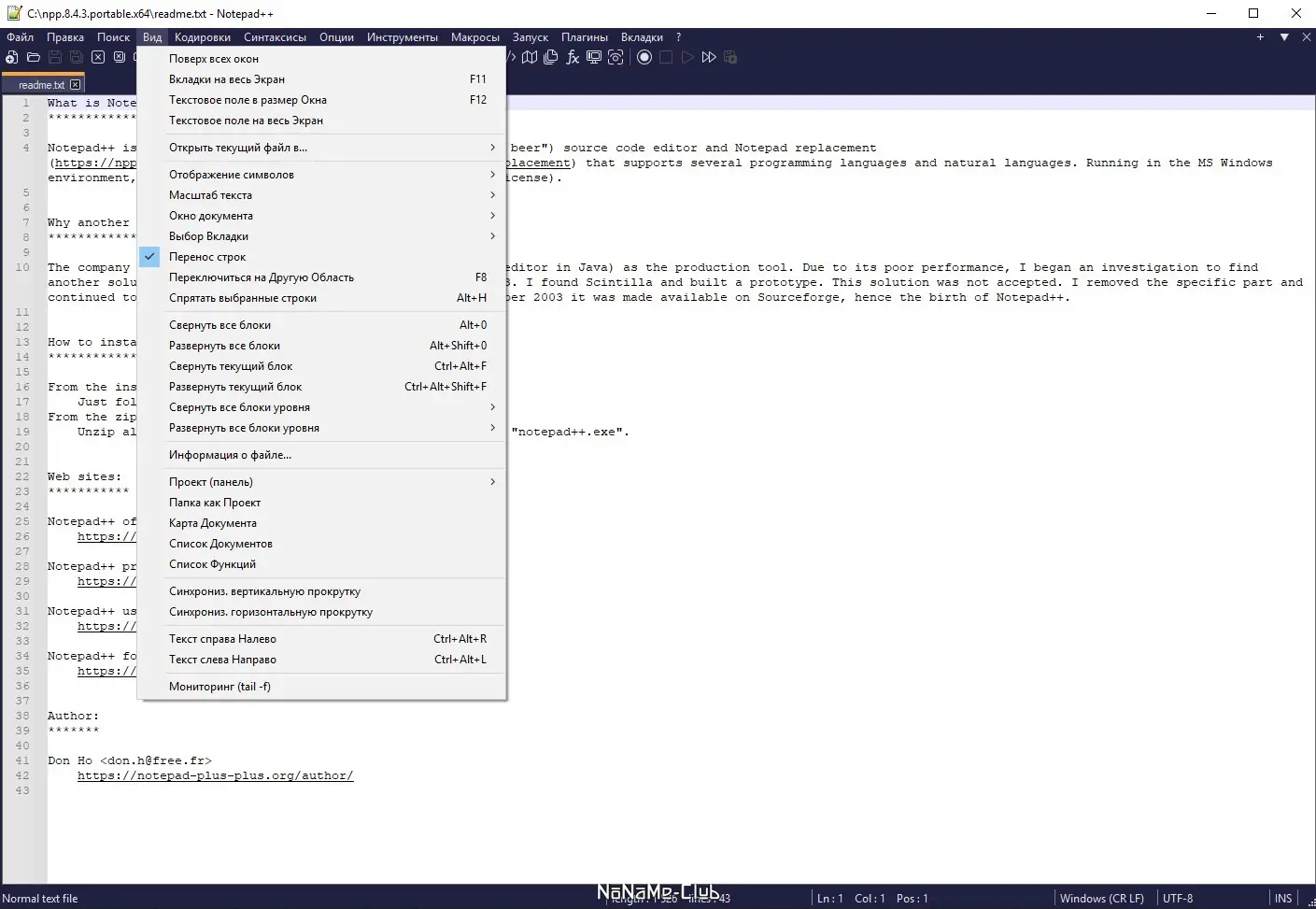Open the down-triangle document list in menu bar

(x=1284, y=37)
